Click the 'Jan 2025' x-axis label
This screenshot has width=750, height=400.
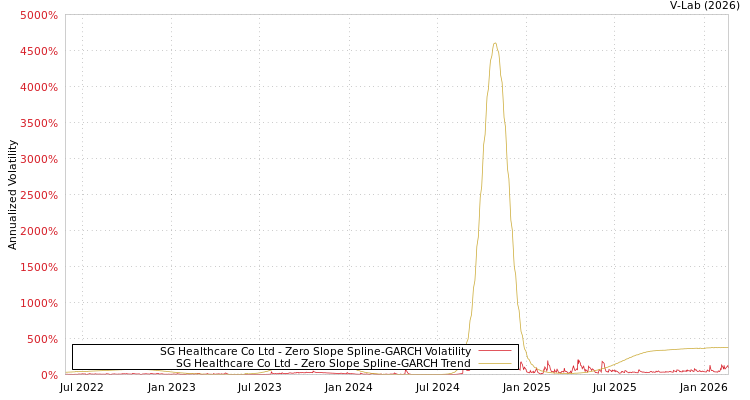pyautogui.click(x=527, y=387)
